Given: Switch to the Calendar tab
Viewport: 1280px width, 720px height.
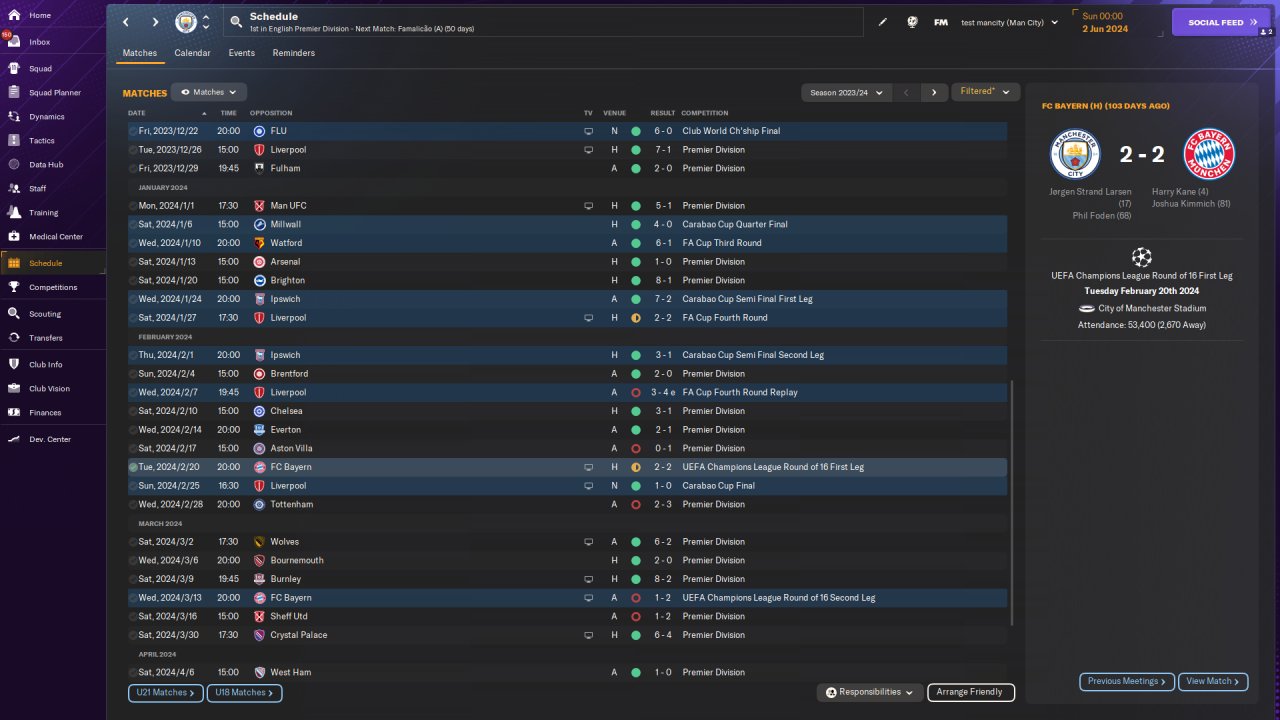Looking at the screenshot, I should tap(192, 53).
